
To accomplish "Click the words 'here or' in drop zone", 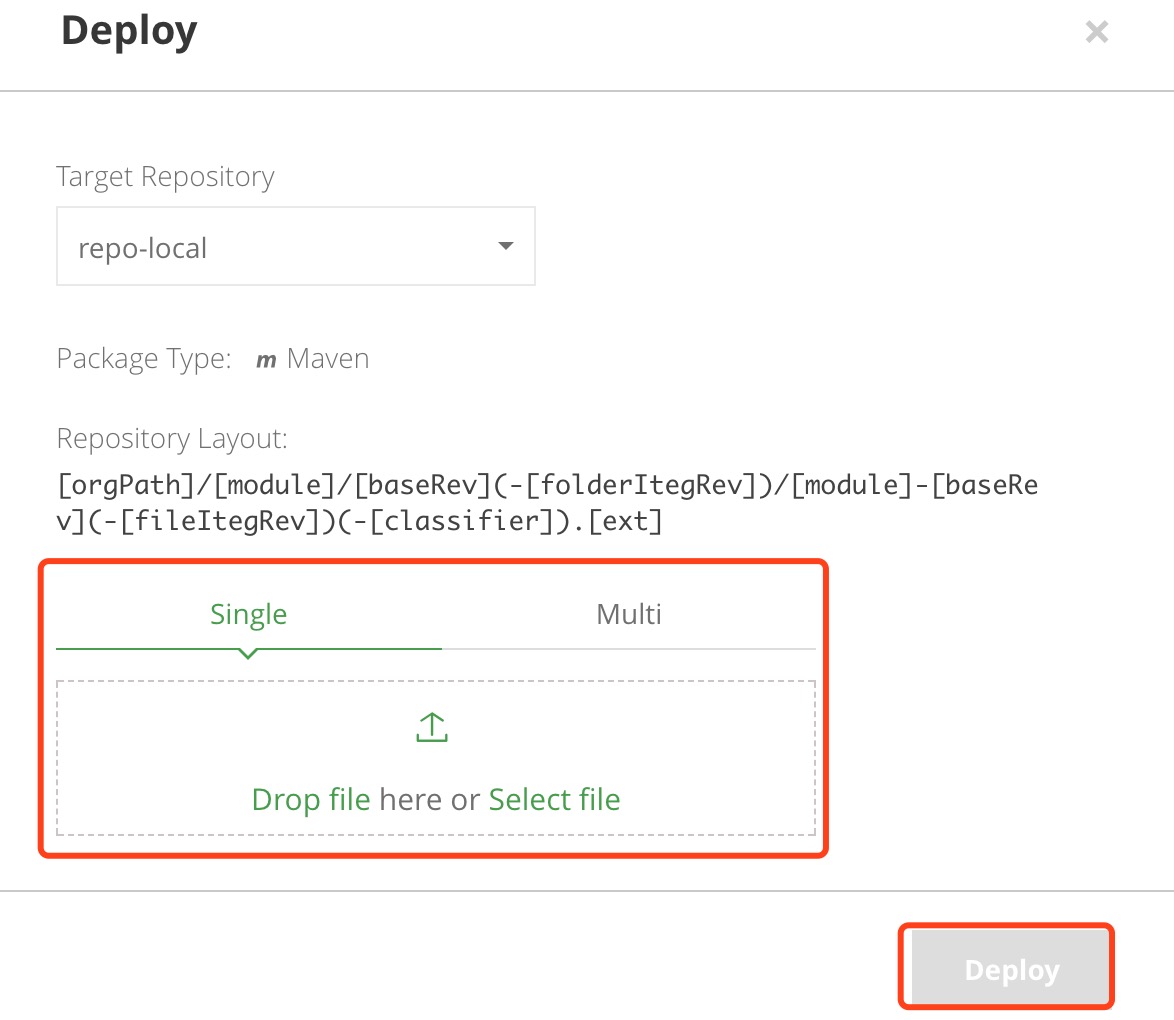I will [x=430, y=800].
